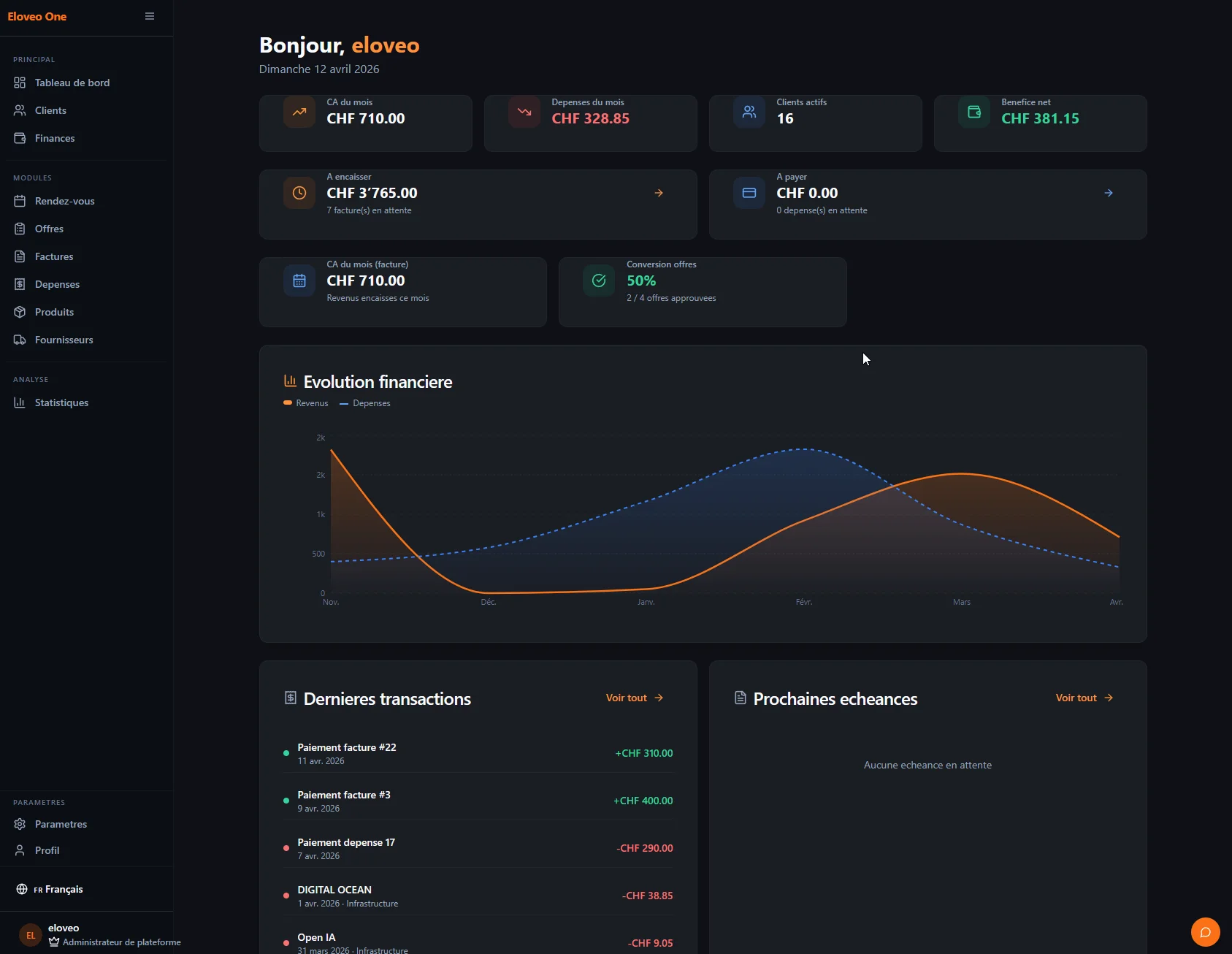Click Voir tout for Dernieres transactions
This screenshot has width=1232, height=954.
634,698
